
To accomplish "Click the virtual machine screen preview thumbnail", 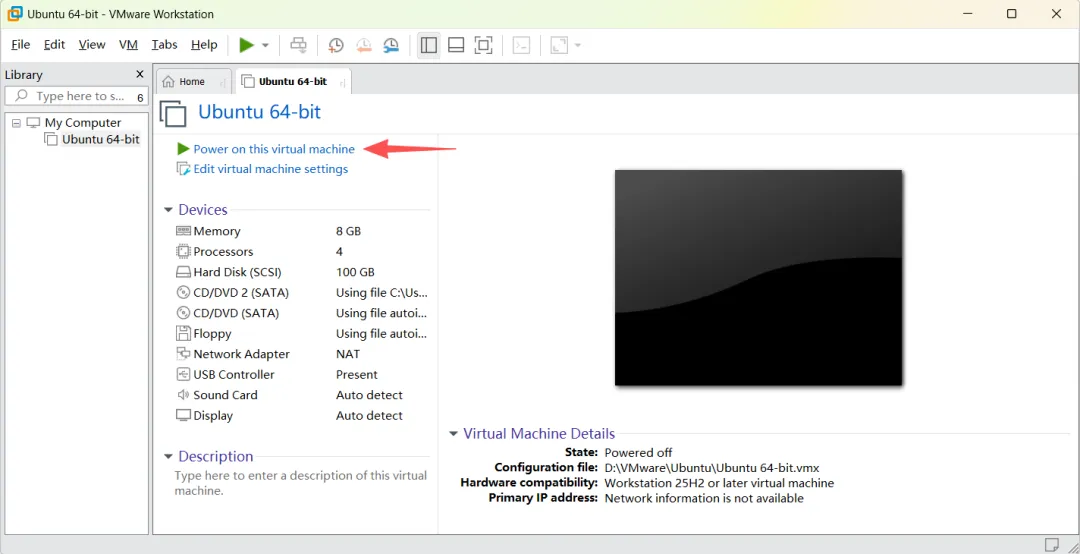I will [x=758, y=278].
